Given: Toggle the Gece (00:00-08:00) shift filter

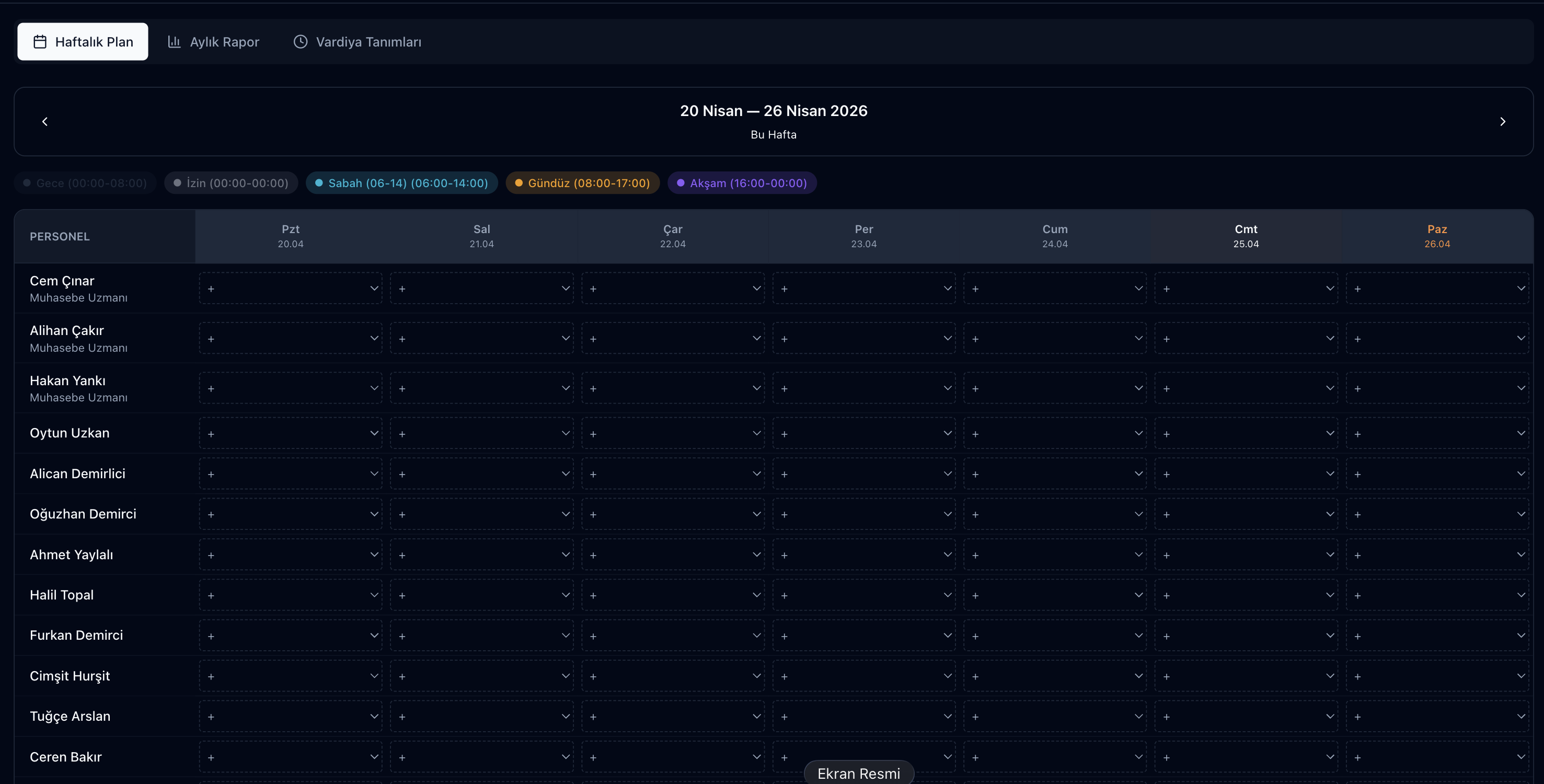Looking at the screenshot, I should 85,183.
